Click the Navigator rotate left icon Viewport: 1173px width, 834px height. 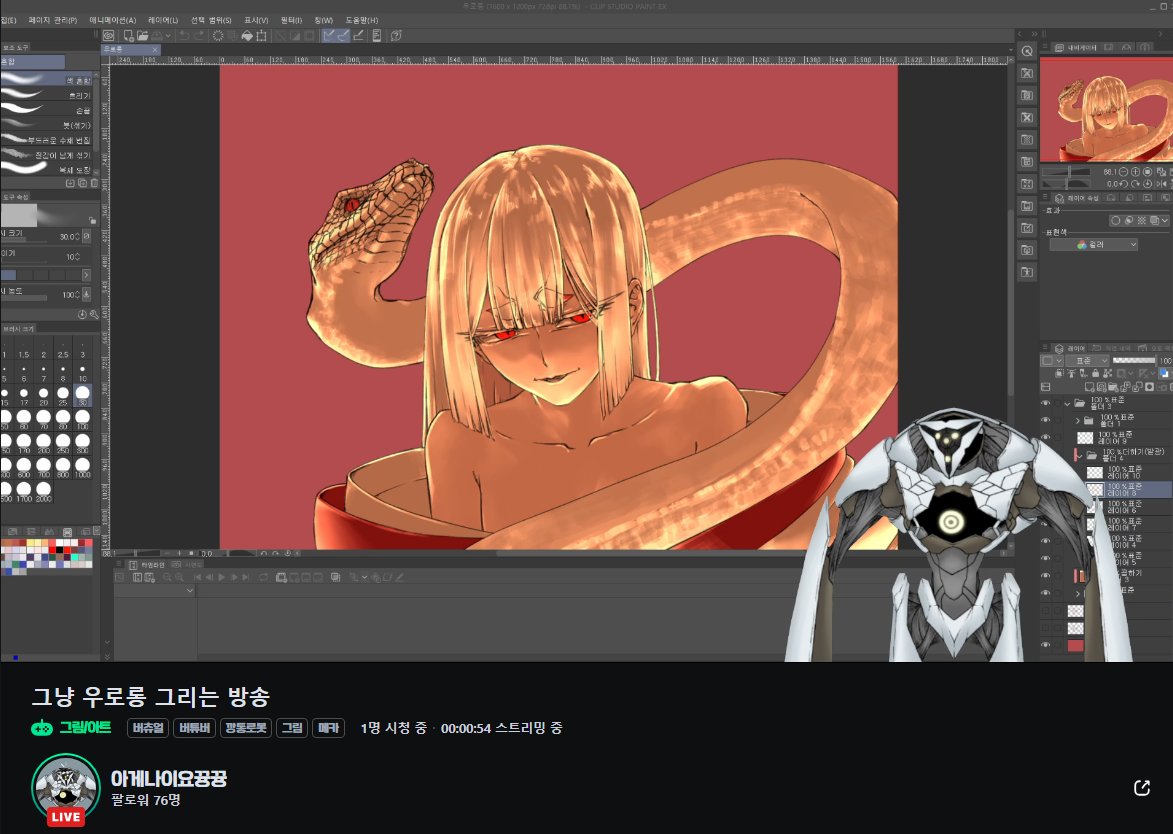tap(1123, 183)
